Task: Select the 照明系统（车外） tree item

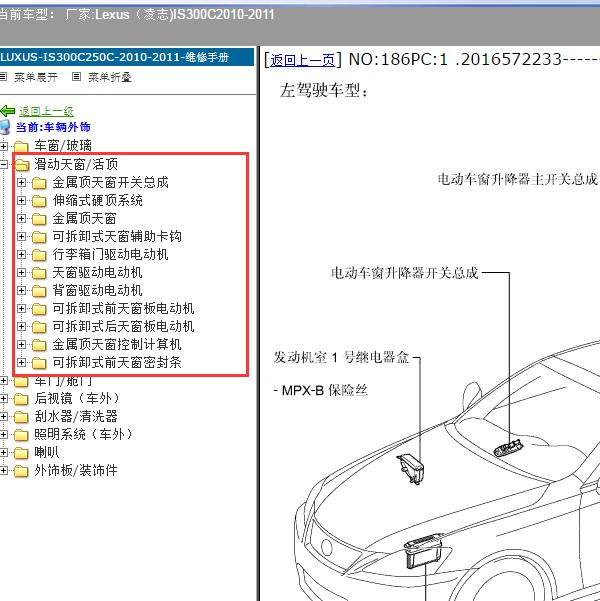Action: click(x=84, y=435)
